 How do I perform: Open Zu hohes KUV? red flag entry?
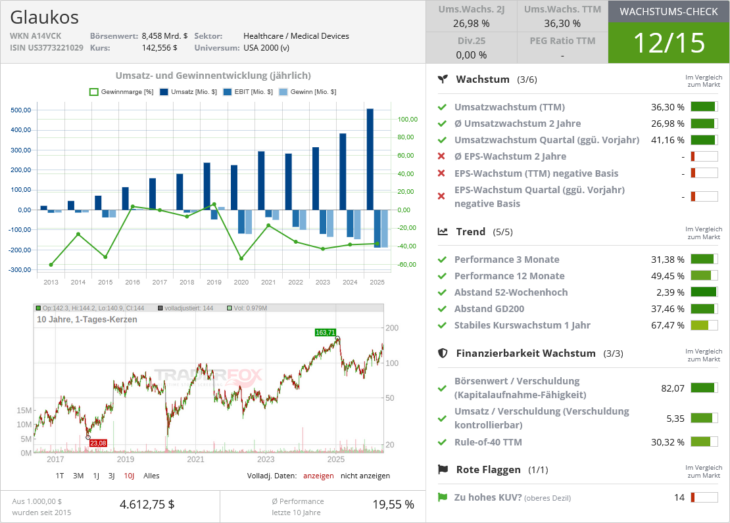512,497
